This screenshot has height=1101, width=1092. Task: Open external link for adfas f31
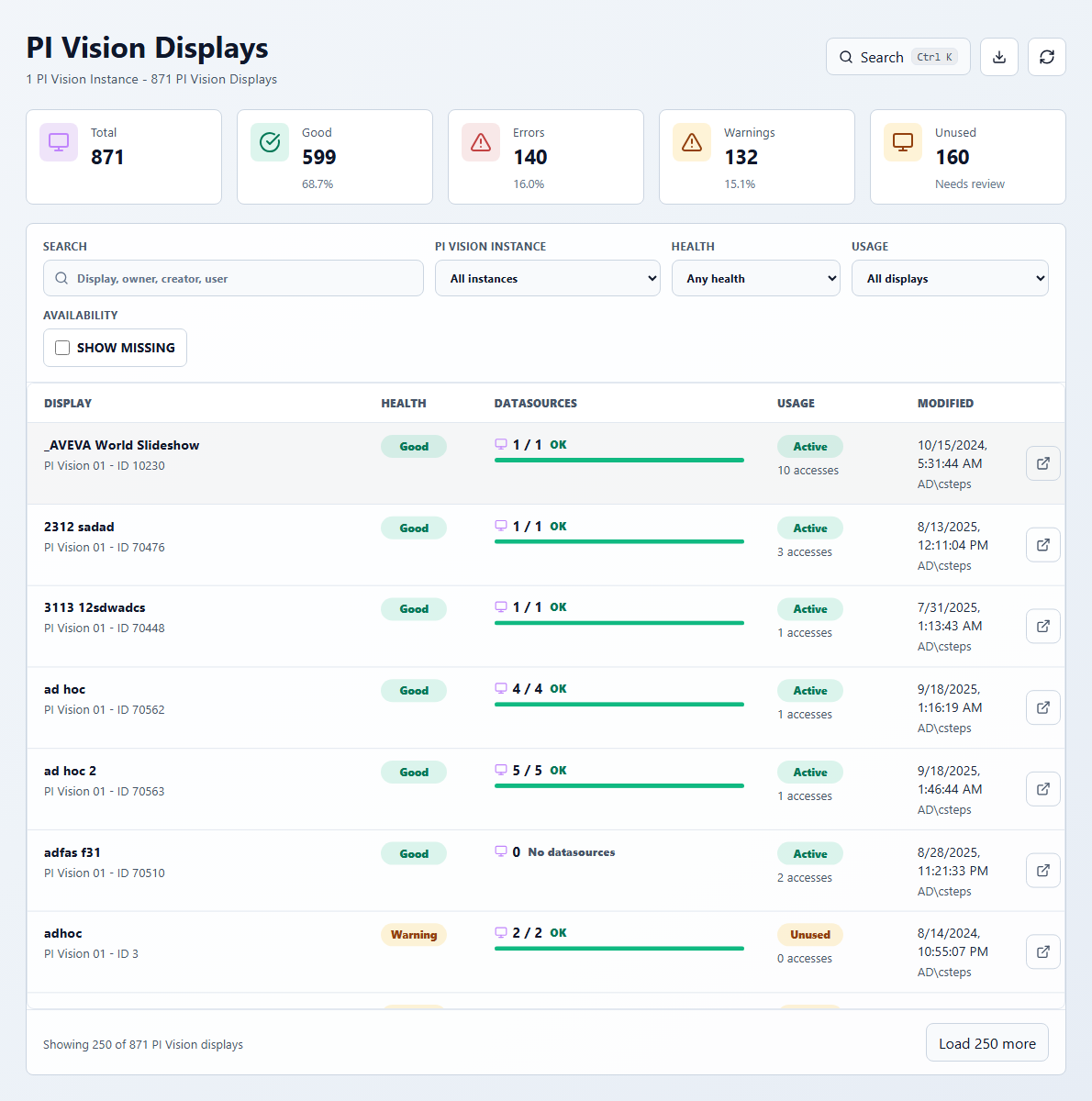click(1043, 871)
